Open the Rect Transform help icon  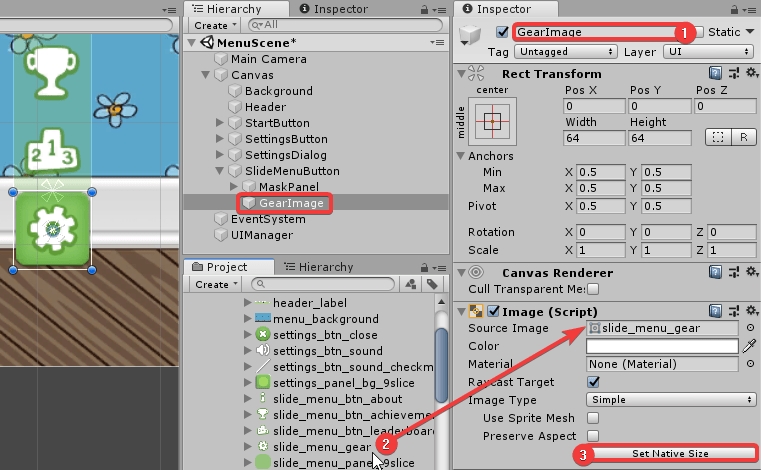click(x=716, y=73)
